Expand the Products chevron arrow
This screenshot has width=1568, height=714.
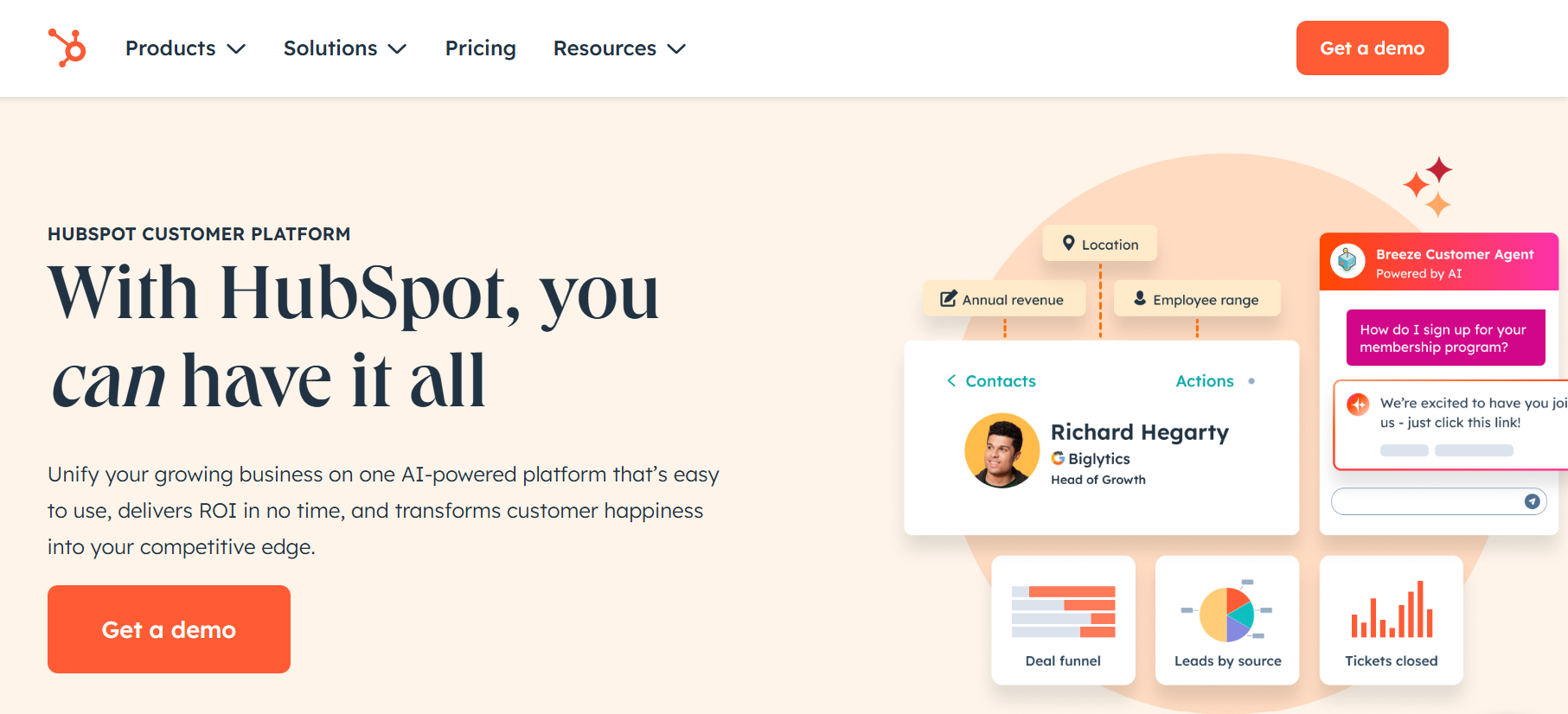coord(236,49)
